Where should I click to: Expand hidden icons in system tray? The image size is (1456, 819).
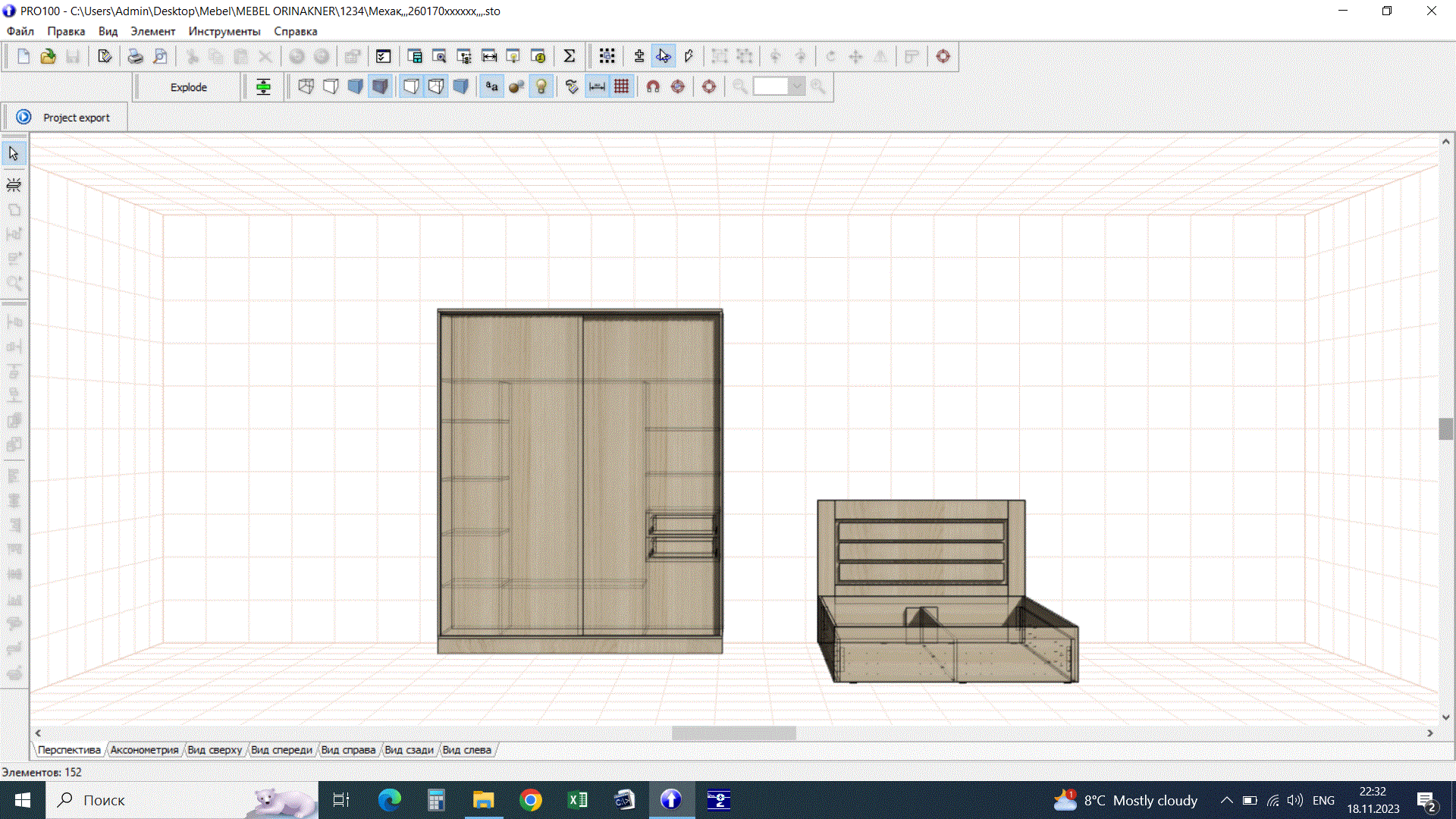pyautogui.click(x=1226, y=799)
